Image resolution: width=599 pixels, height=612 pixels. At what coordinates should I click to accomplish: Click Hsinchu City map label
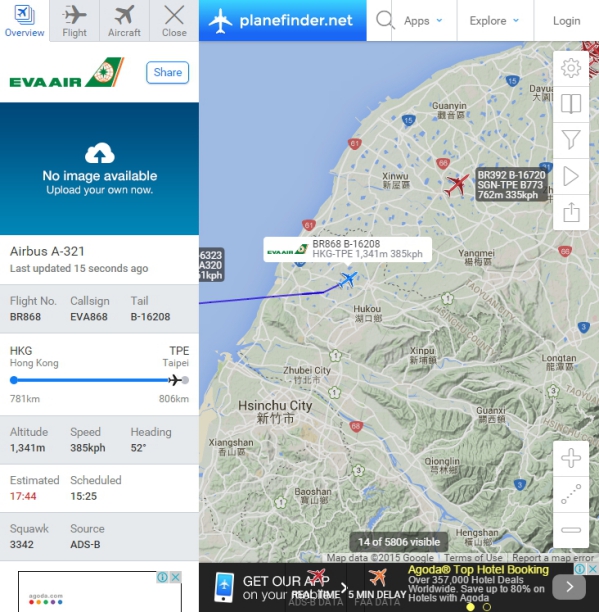pos(275,412)
